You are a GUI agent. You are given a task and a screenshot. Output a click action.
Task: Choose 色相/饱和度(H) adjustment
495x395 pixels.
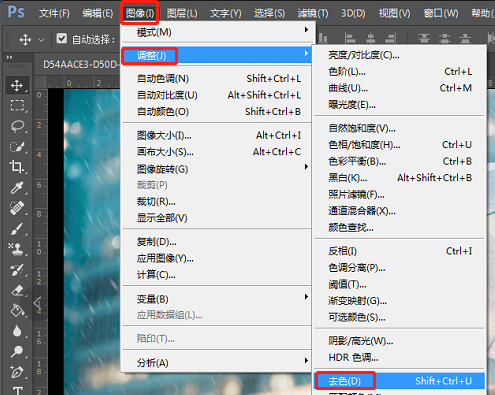(399, 145)
